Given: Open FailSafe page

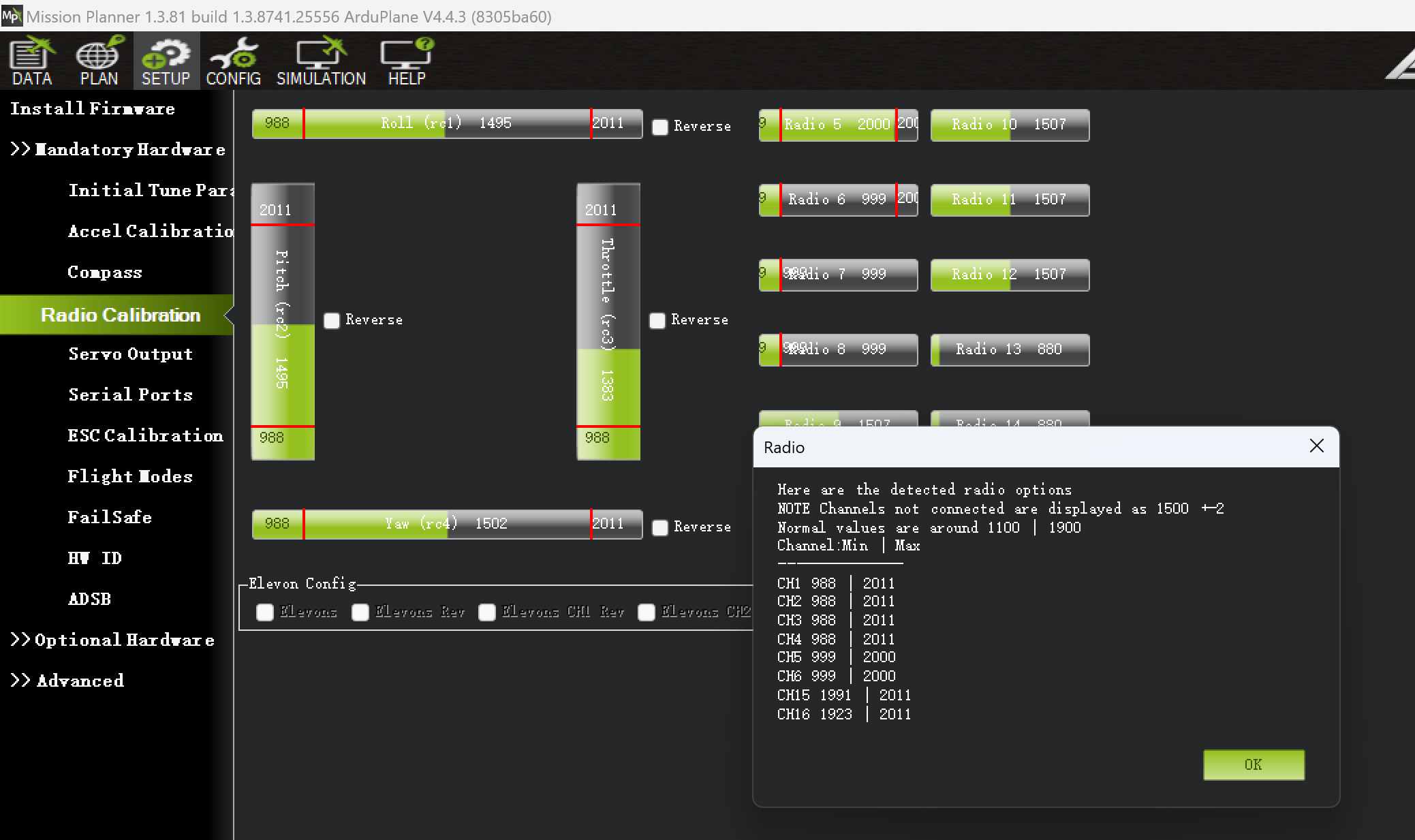Looking at the screenshot, I should click(110, 517).
